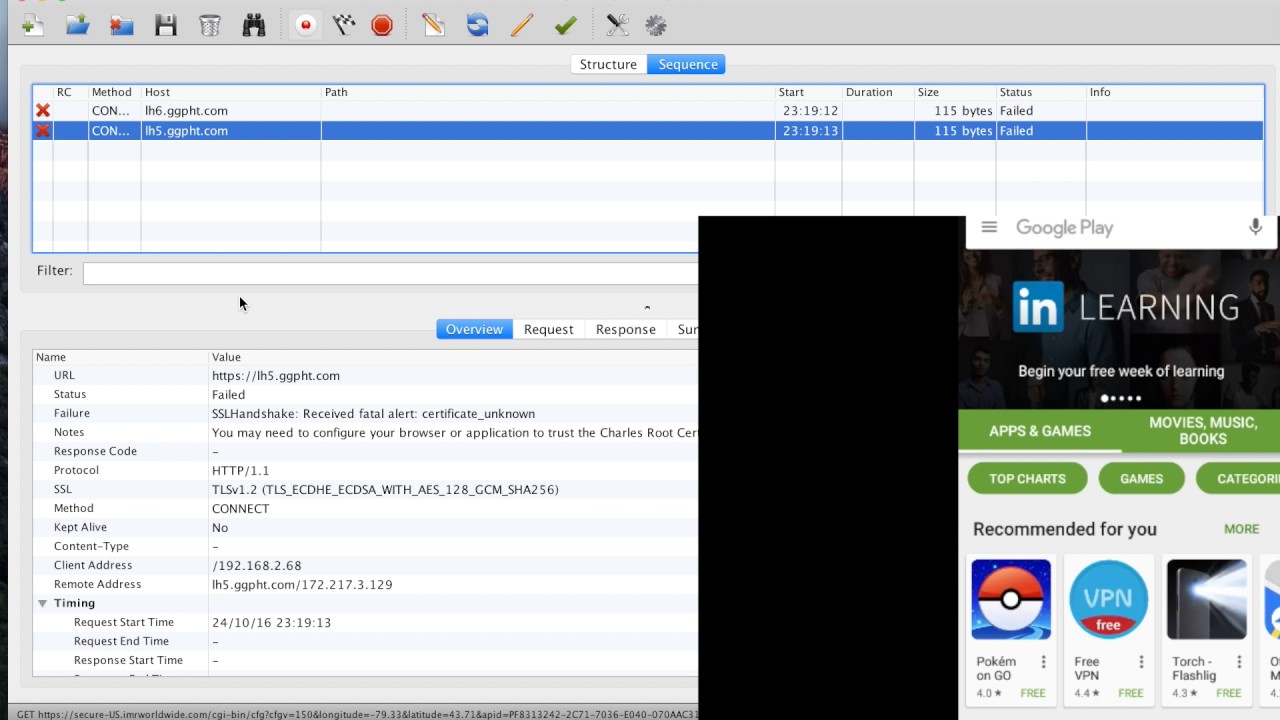Sort by the Host column header
Viewport: 1280px width, 720px height.
pos(230,92)
